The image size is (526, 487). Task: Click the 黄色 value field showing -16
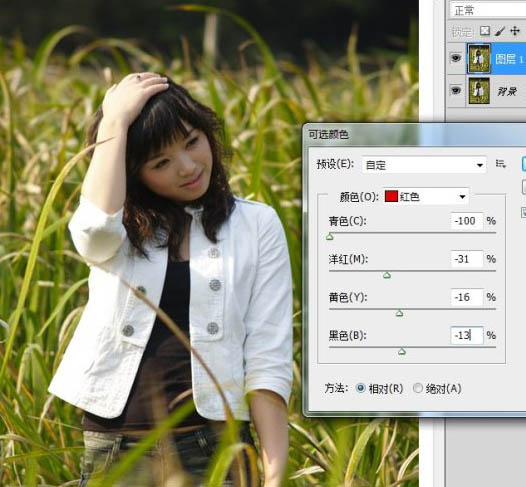click(x=467, y=297)
